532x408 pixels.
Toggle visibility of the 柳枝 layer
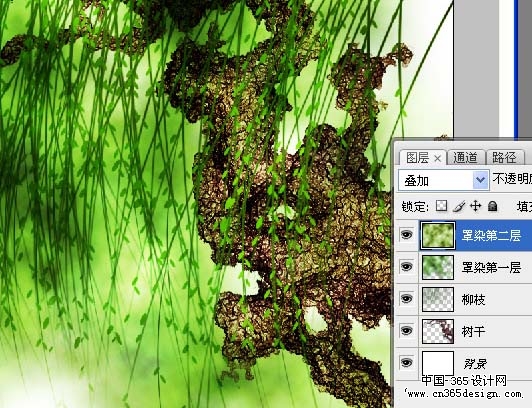[406, 299]
